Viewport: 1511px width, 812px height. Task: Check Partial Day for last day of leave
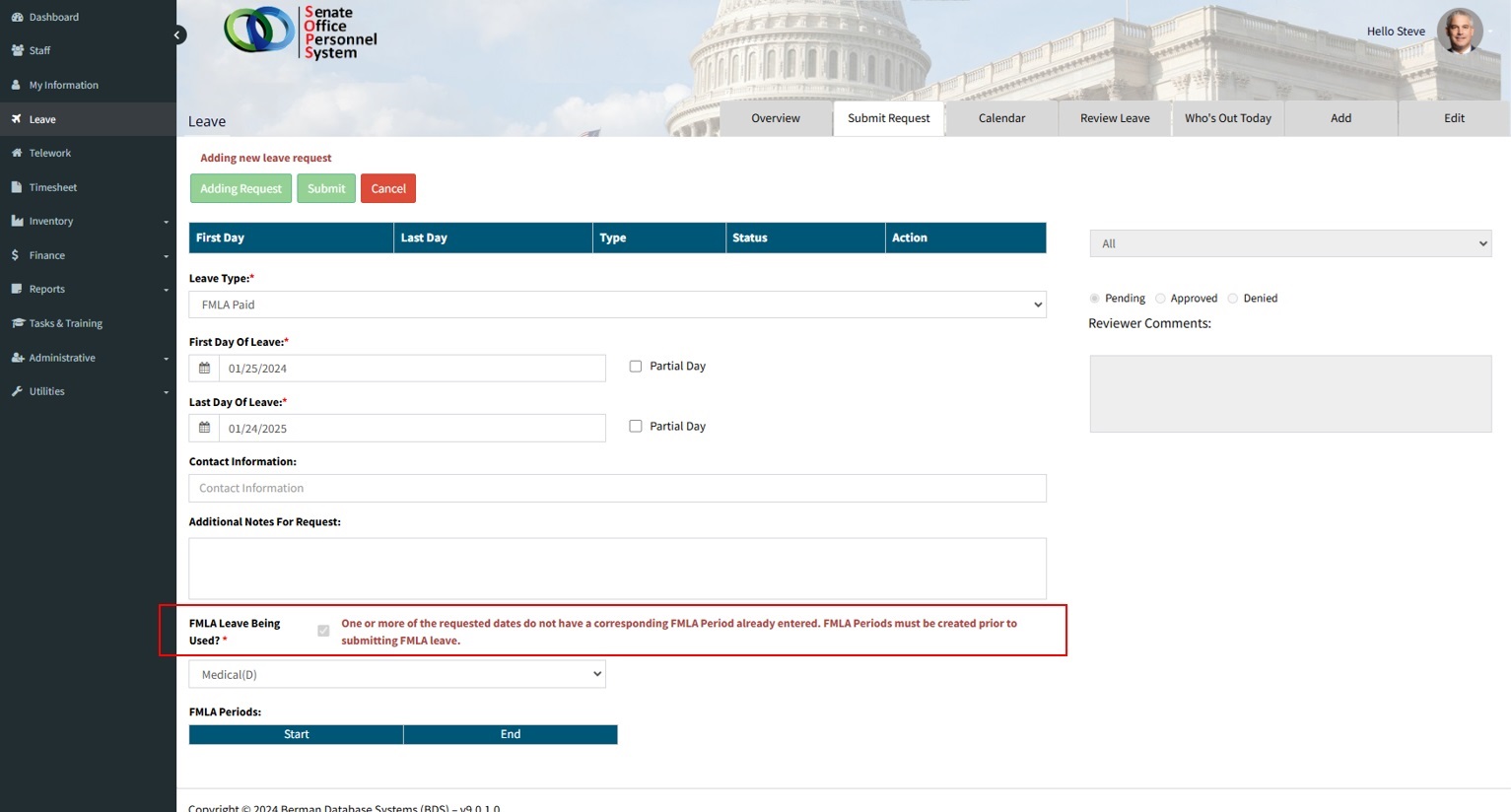click(x=636, y=427)
